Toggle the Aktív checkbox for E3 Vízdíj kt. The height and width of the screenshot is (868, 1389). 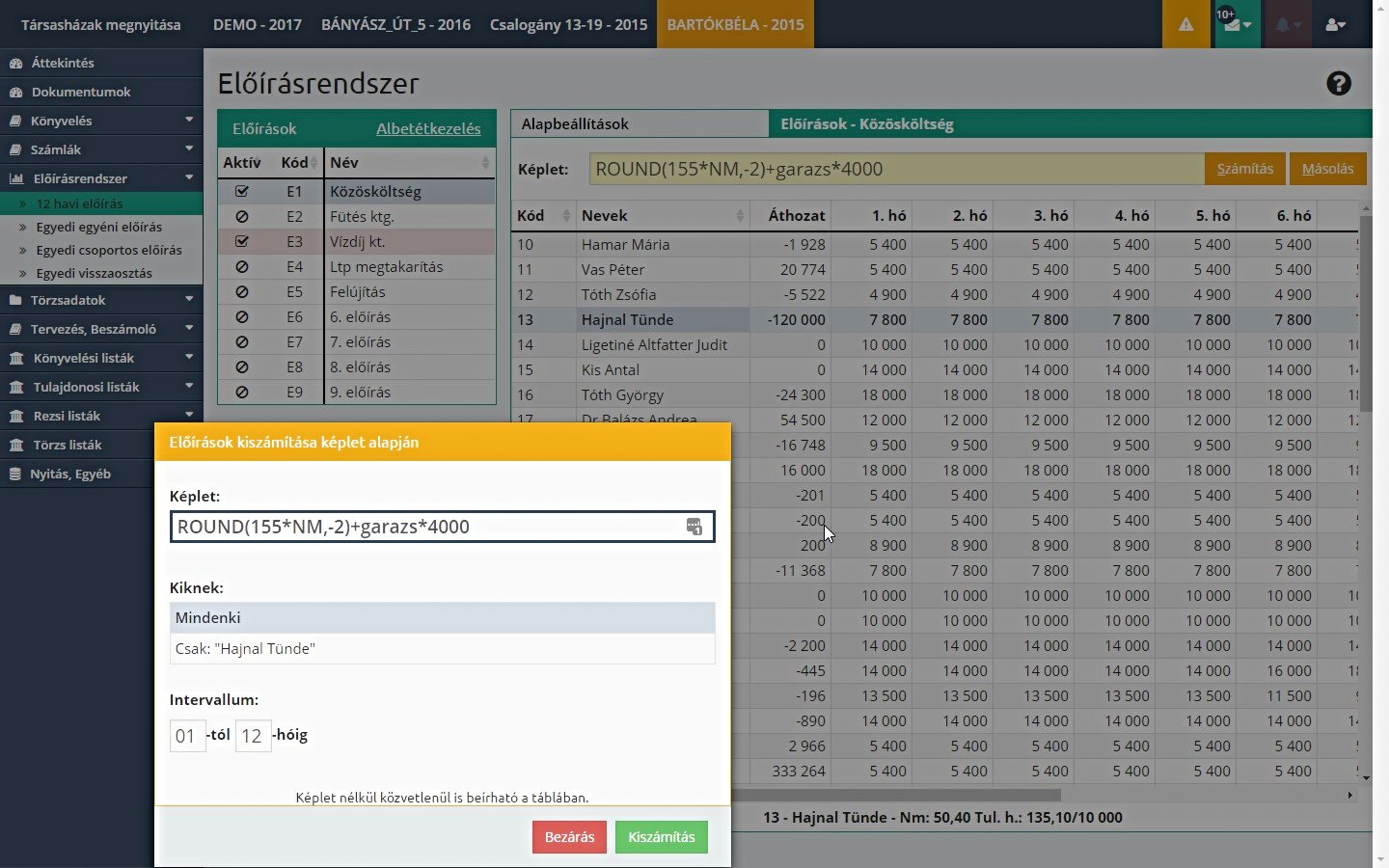pos(242,241)
